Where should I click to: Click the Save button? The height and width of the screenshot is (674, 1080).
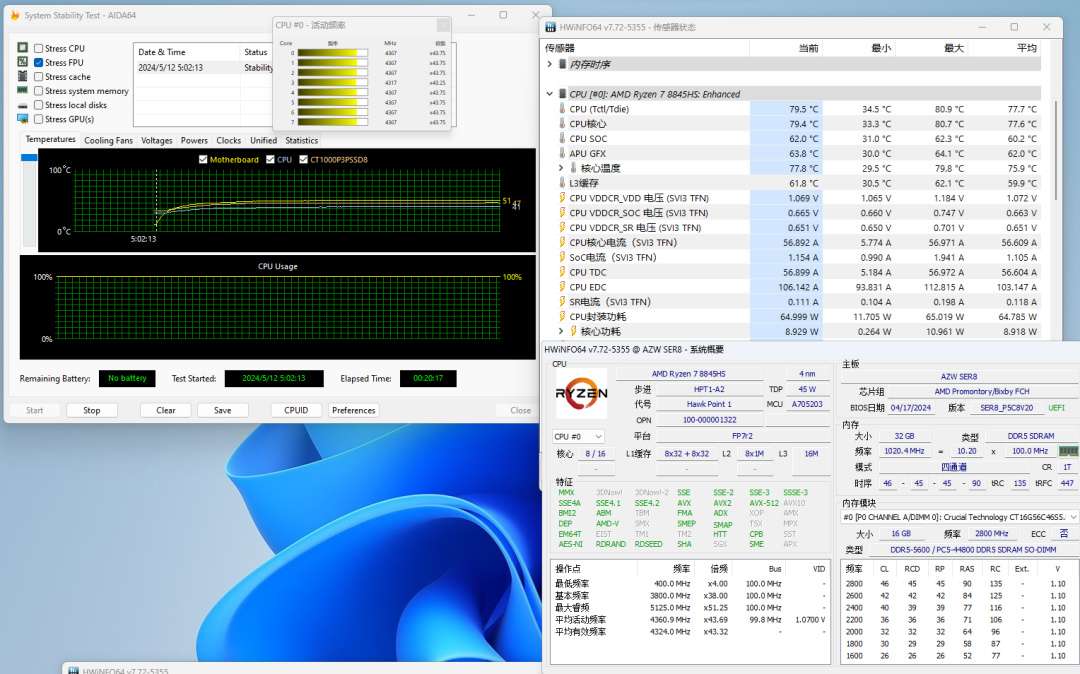point(222,410)
